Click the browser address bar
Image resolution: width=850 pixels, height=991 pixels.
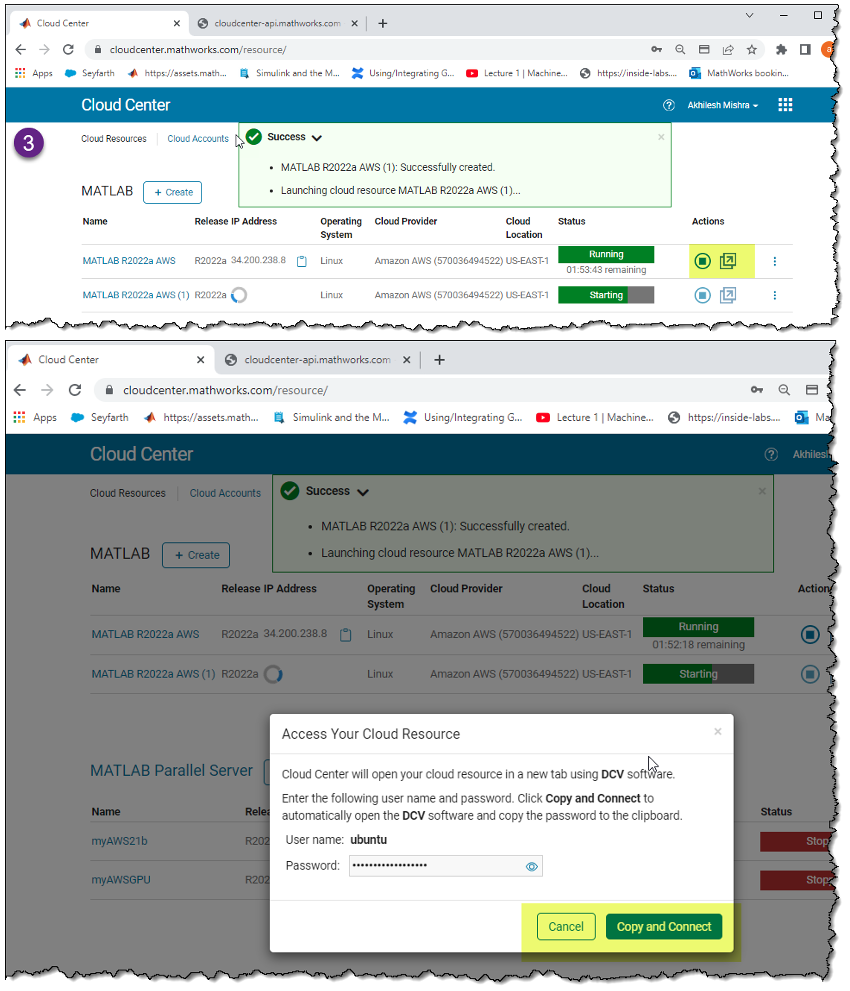point(300,47)
